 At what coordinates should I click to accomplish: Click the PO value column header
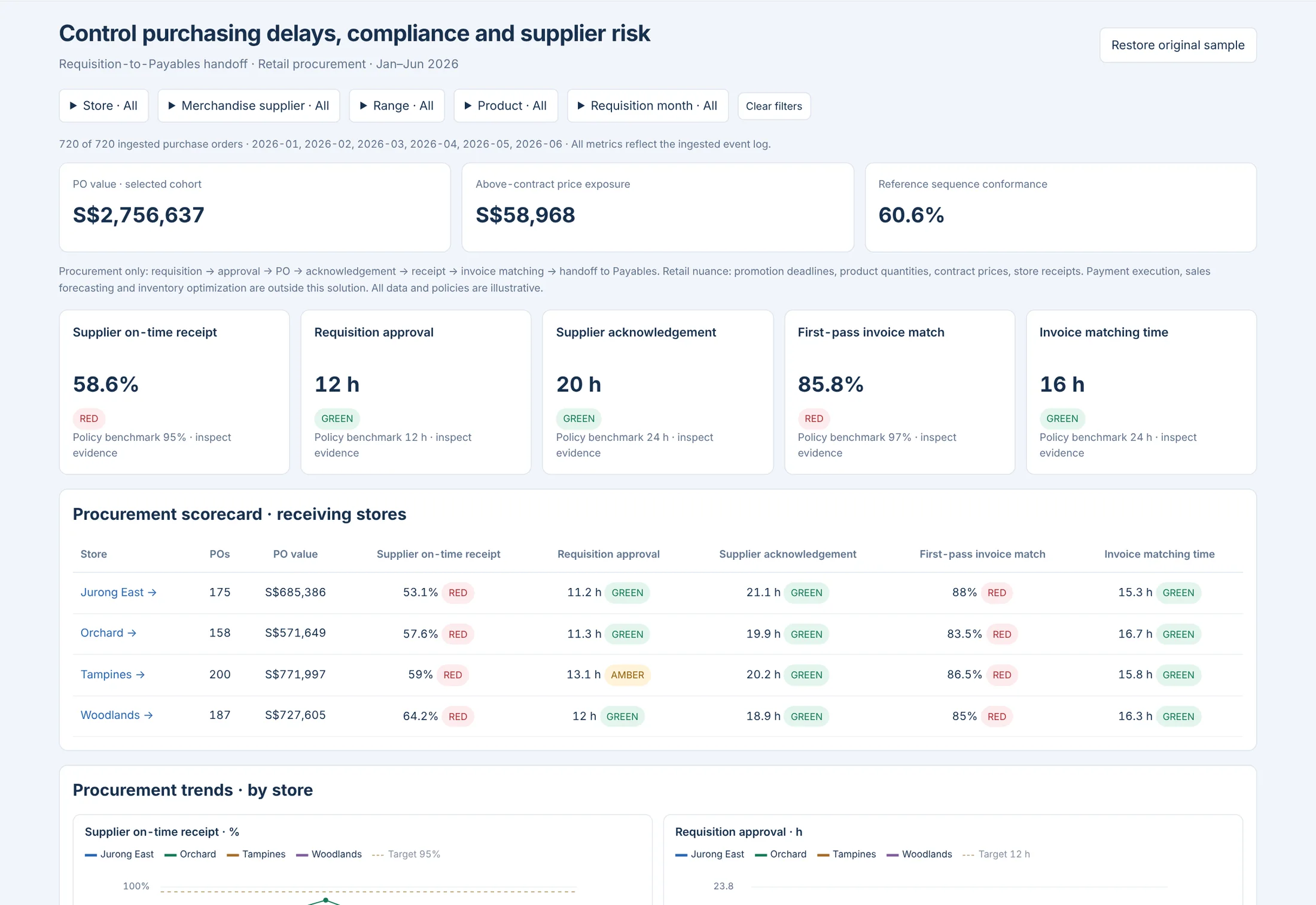pos(296,554)
